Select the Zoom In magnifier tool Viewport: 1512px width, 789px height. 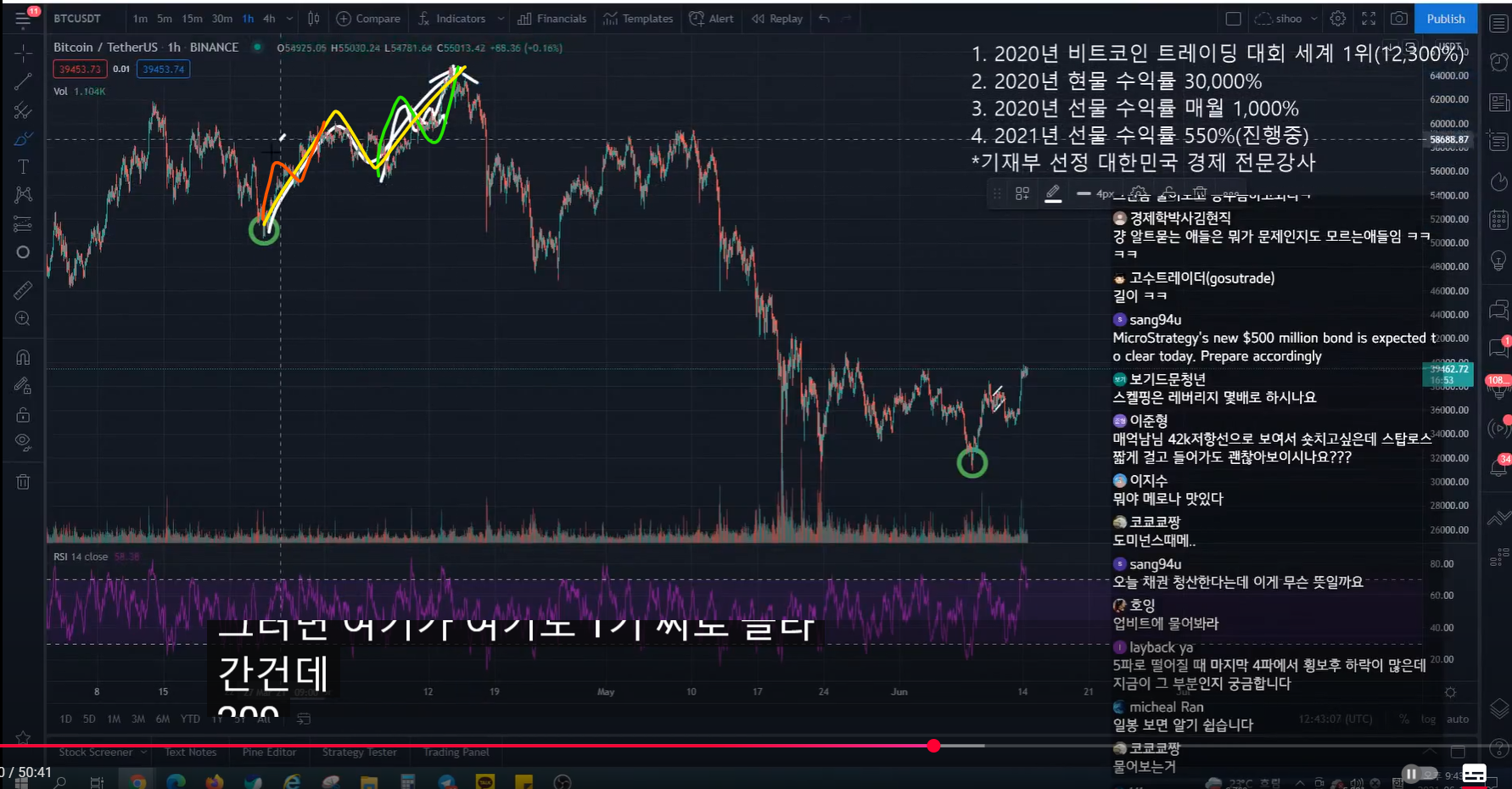(x=23, y=319)
